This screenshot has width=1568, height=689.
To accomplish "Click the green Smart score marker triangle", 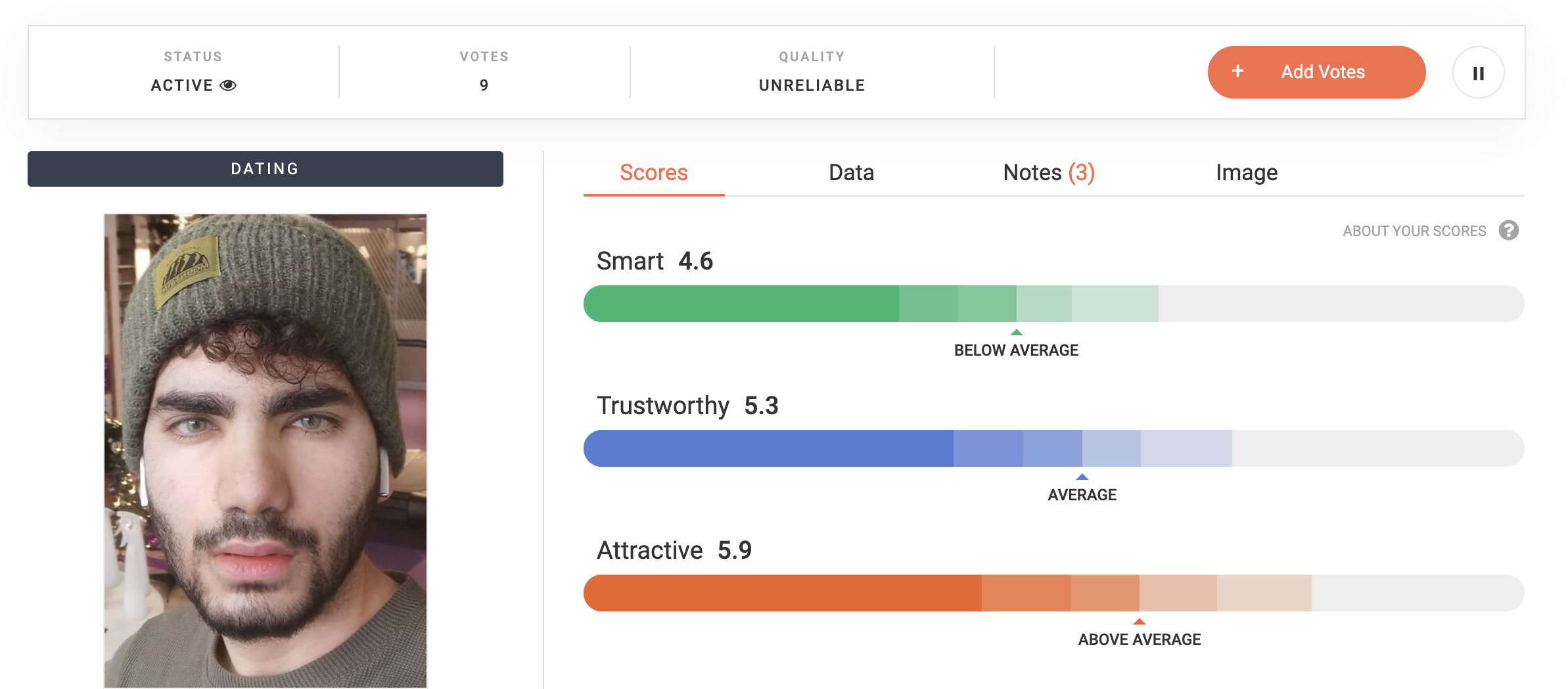I will click(1016, 332).
